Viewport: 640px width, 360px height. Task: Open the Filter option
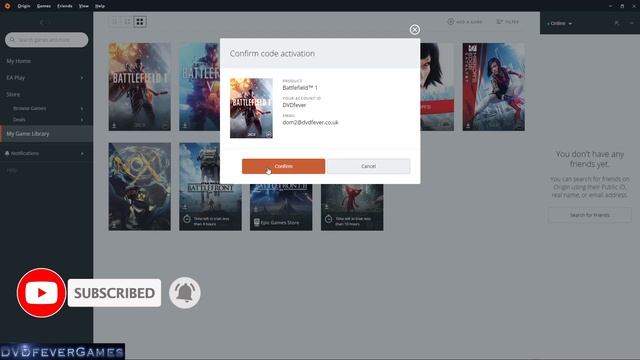[x=507, y=22]
